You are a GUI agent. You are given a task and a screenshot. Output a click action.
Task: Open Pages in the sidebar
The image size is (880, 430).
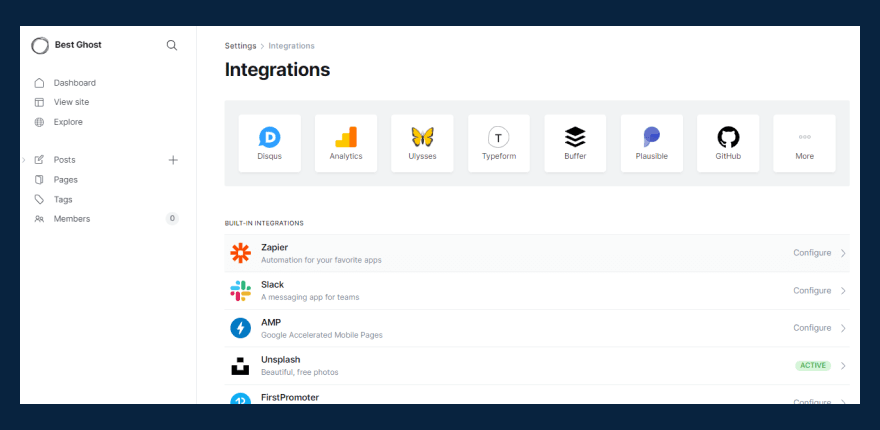[66, 180]
